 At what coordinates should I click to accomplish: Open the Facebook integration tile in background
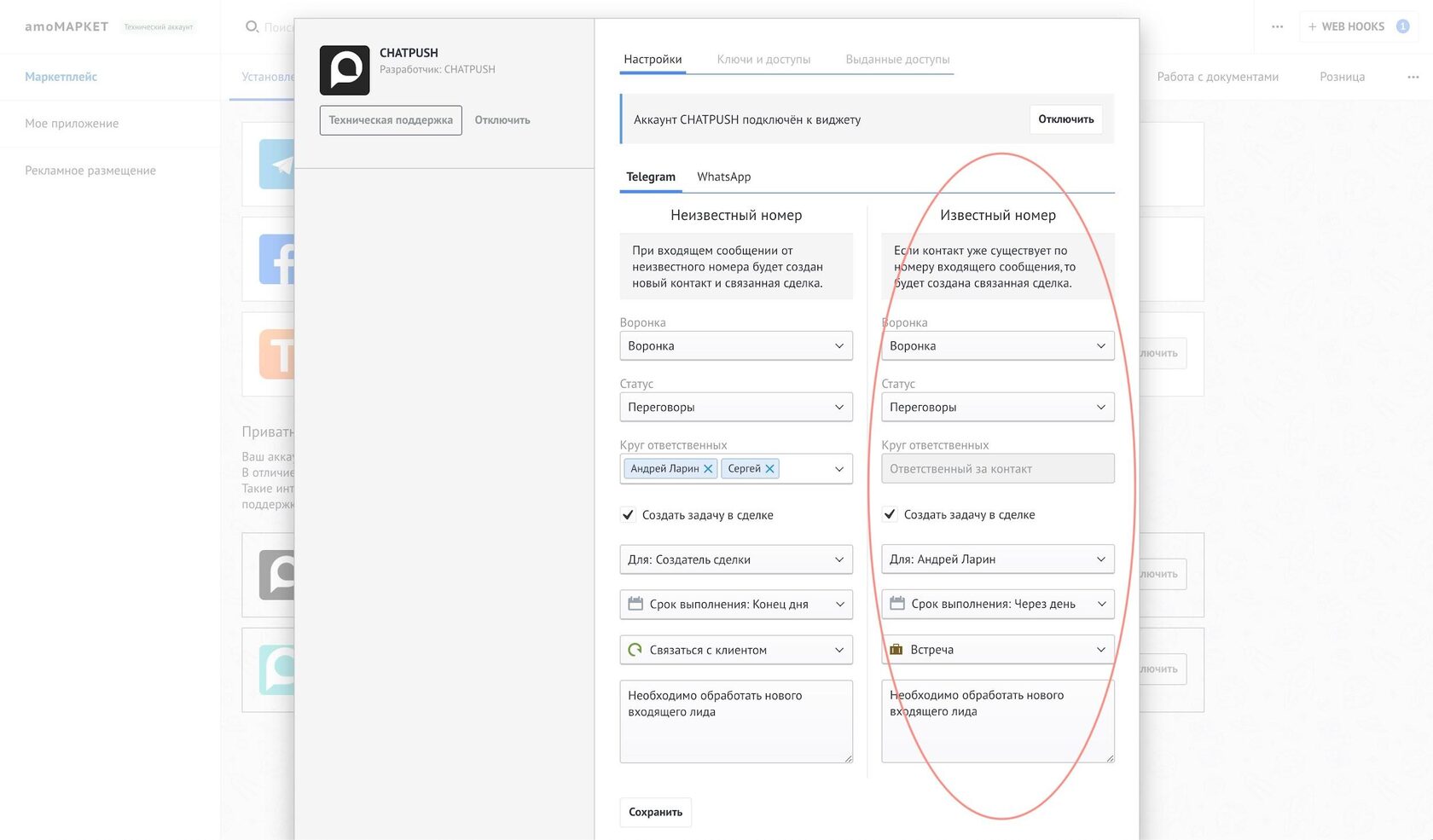click(276, 258)
